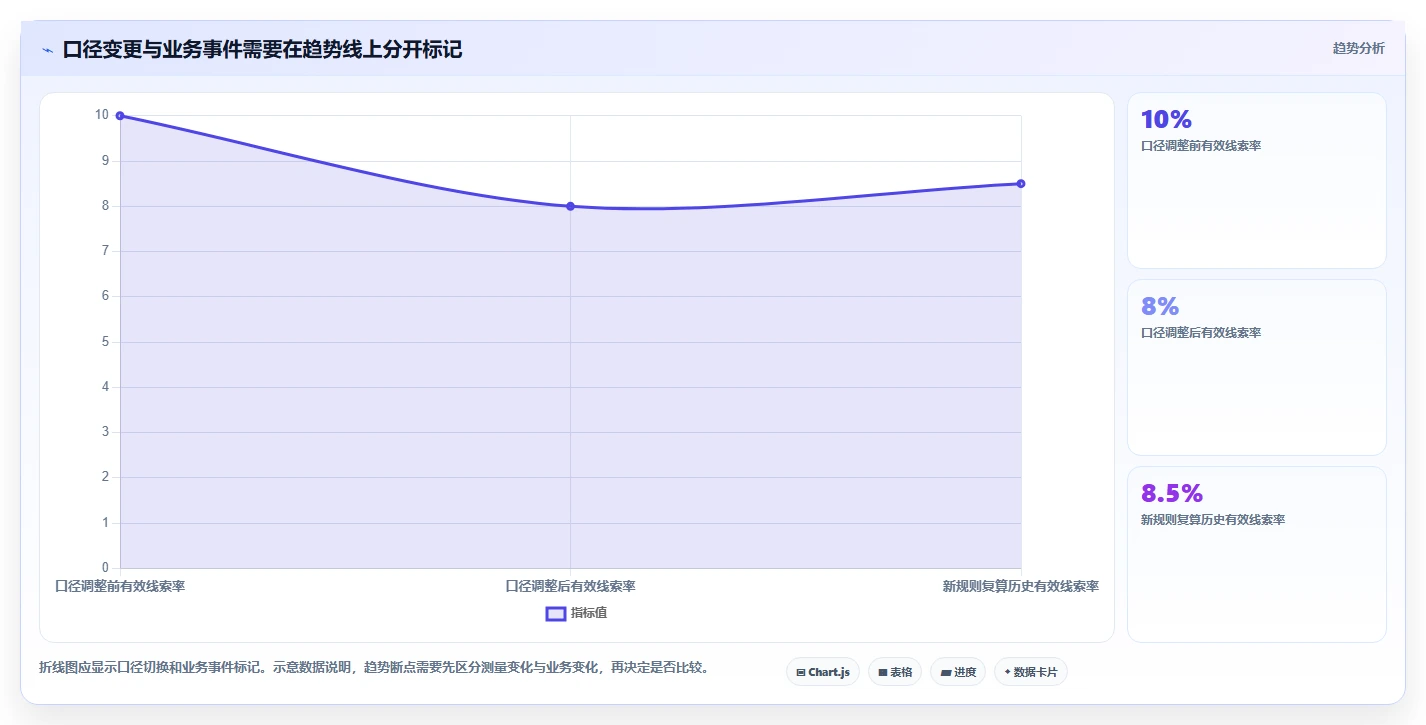Screen dimensions: 1426x725
Task: Click x-axis label 口径调整后有效线索率
Action: click(570, 586)
